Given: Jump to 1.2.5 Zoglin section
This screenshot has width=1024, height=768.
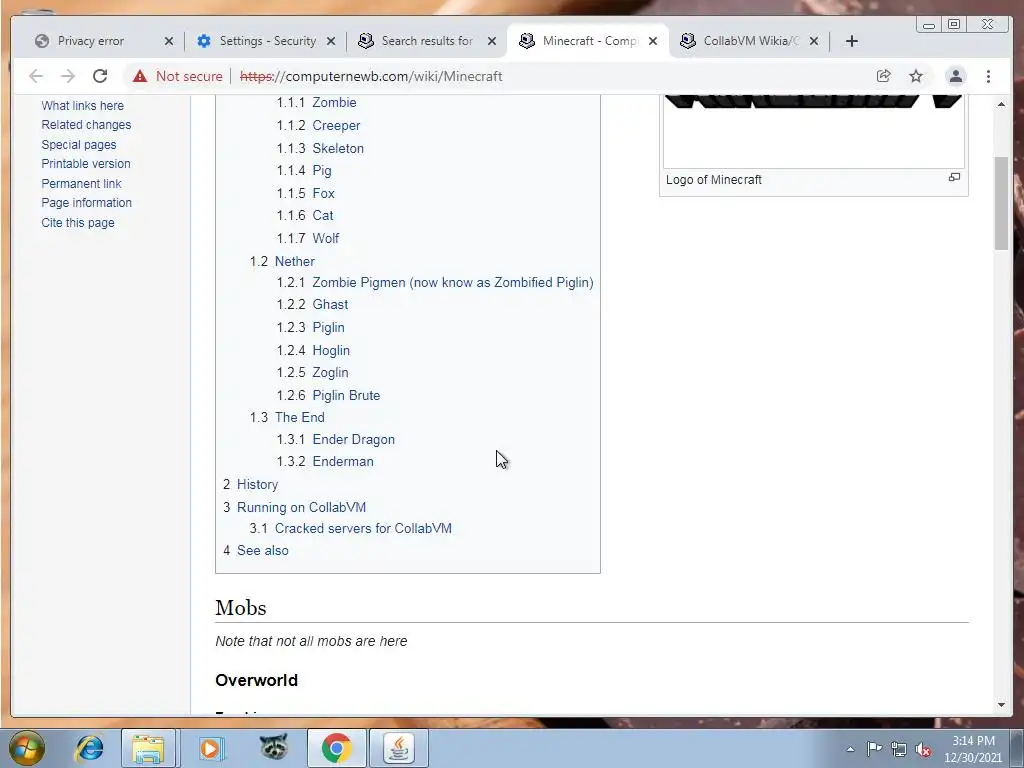Looking at the screenshot, I should [313, 372].
